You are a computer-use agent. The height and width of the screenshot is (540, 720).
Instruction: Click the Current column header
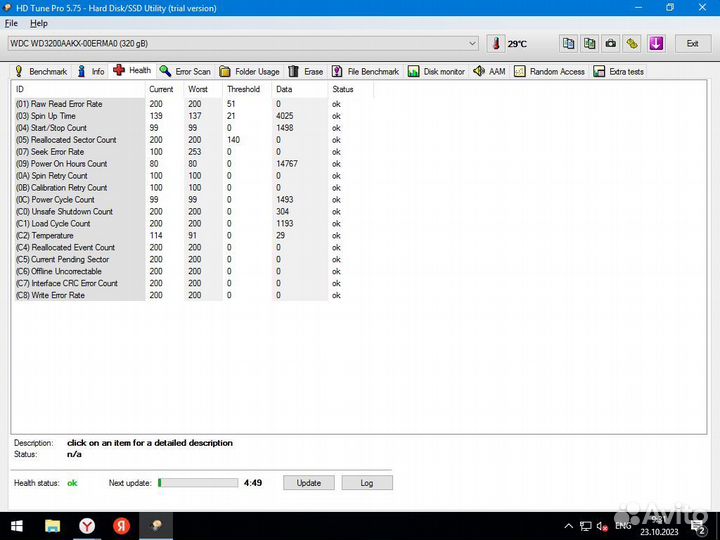pos(164,89)
